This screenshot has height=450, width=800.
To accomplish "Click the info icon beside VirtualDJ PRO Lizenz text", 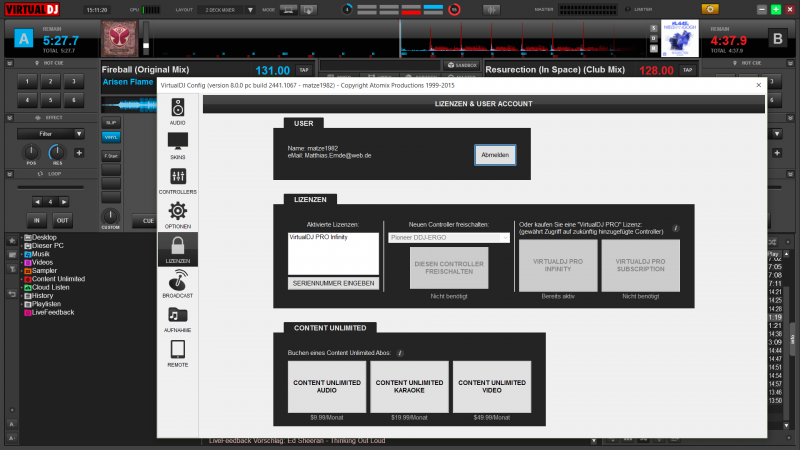I will 676,228.
